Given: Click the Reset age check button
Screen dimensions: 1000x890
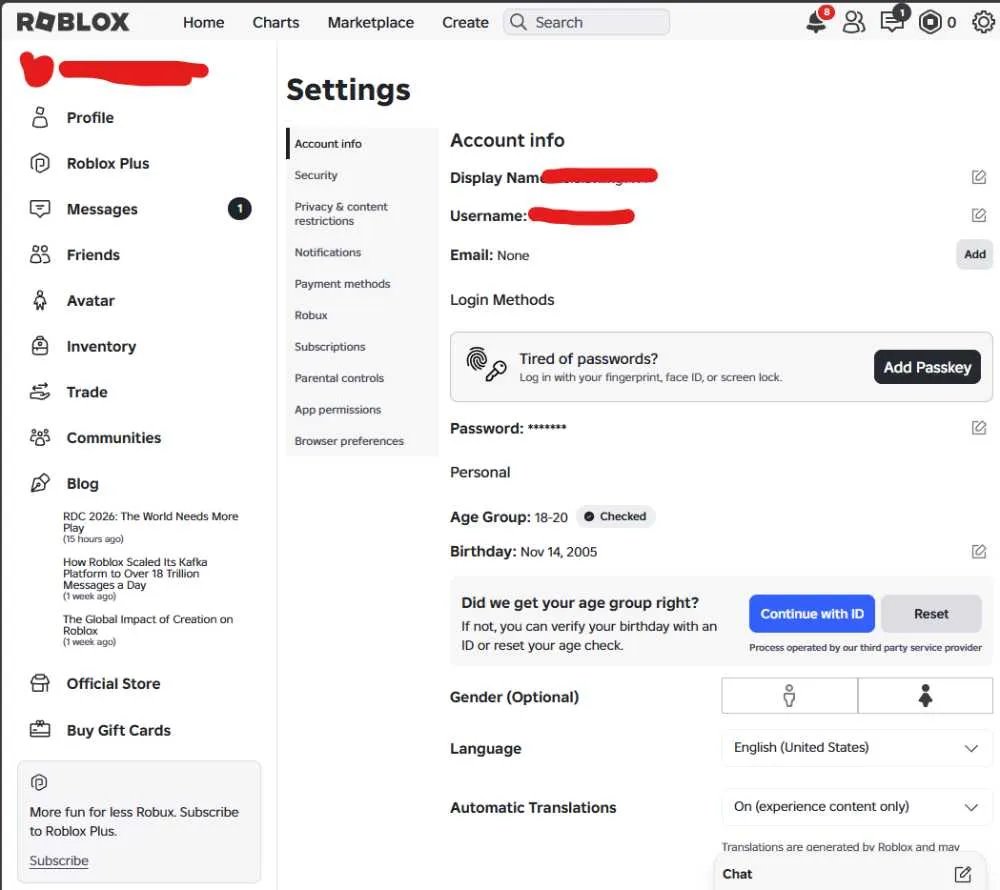Looking at the screenshot, I should tap(931, 614).
